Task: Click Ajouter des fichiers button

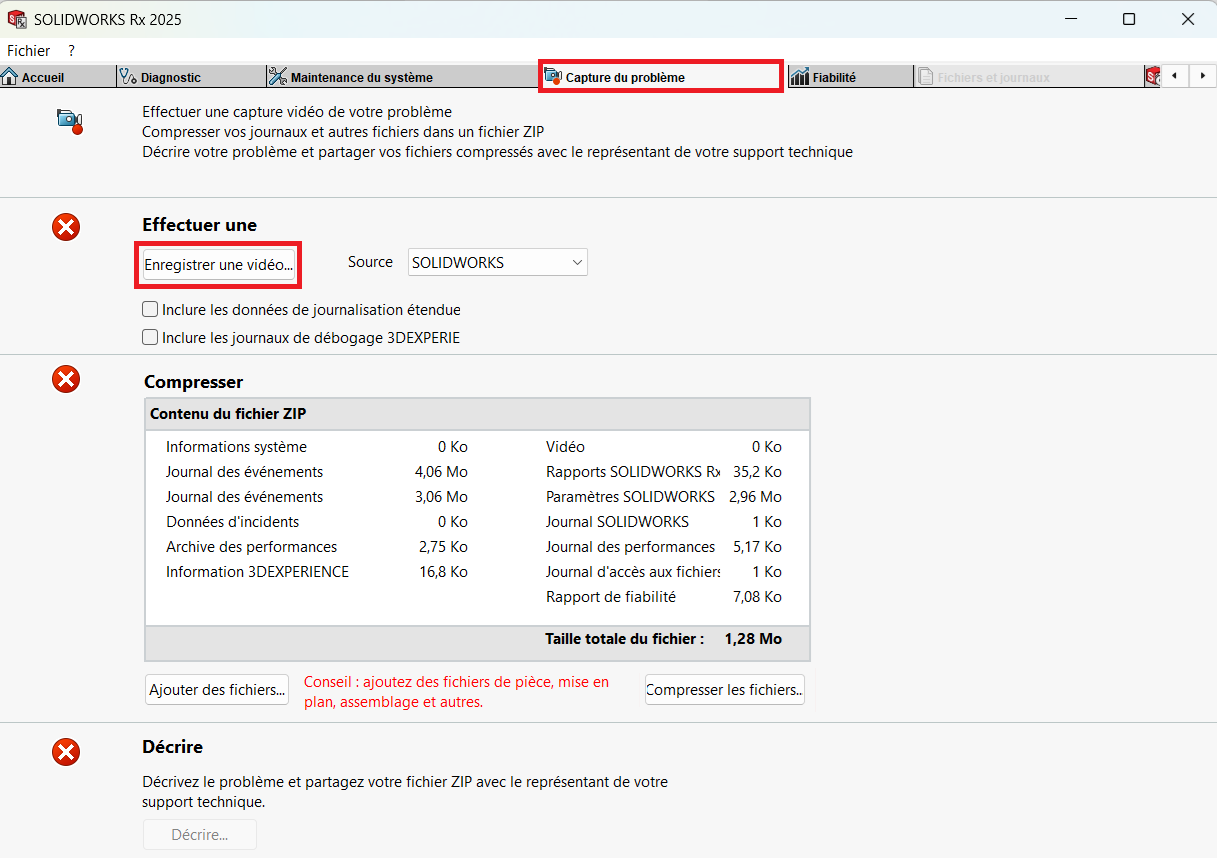Action: (x=217, y=689)
